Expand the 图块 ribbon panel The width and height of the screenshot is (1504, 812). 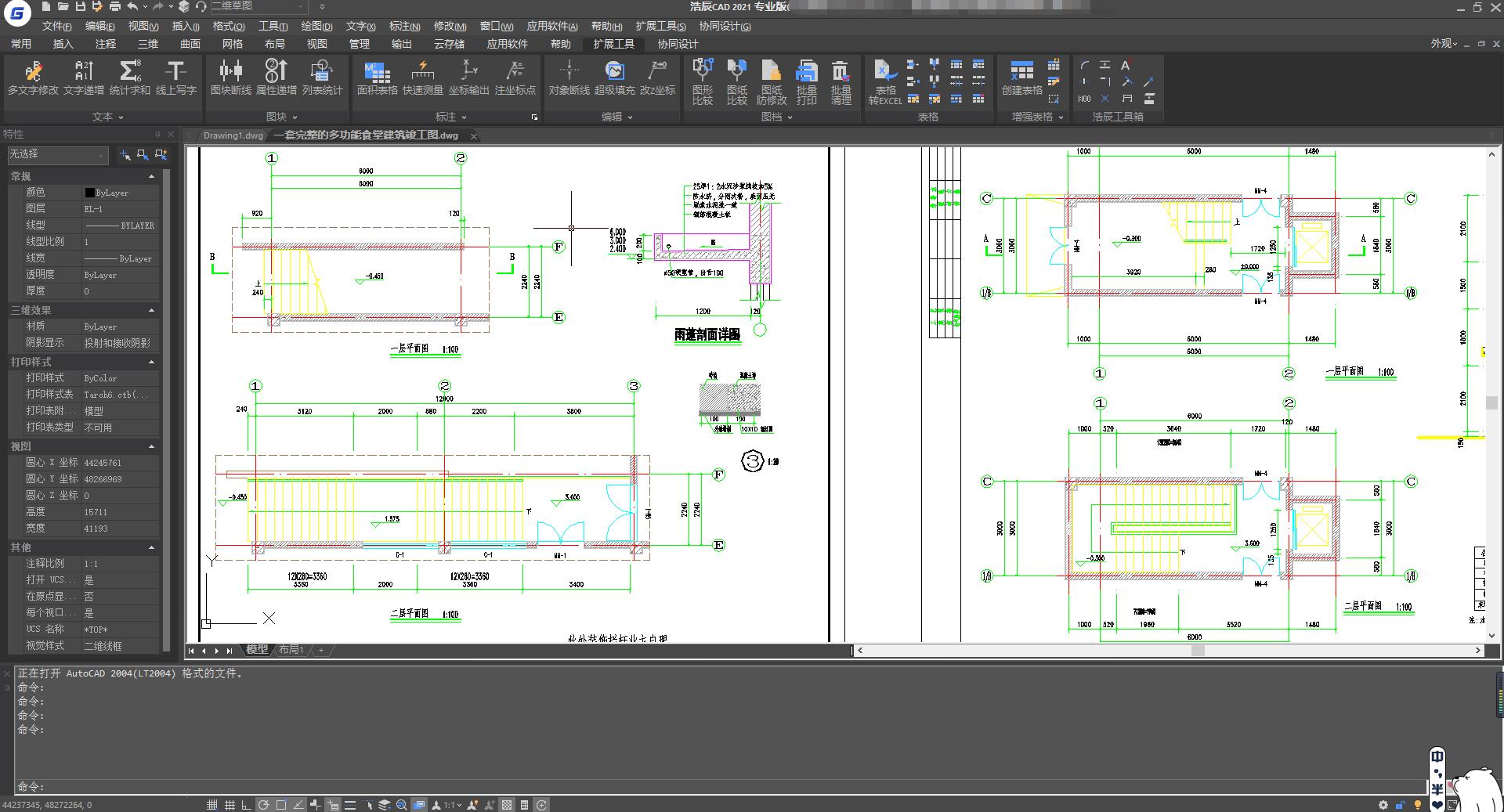click(x=281, y=117)
